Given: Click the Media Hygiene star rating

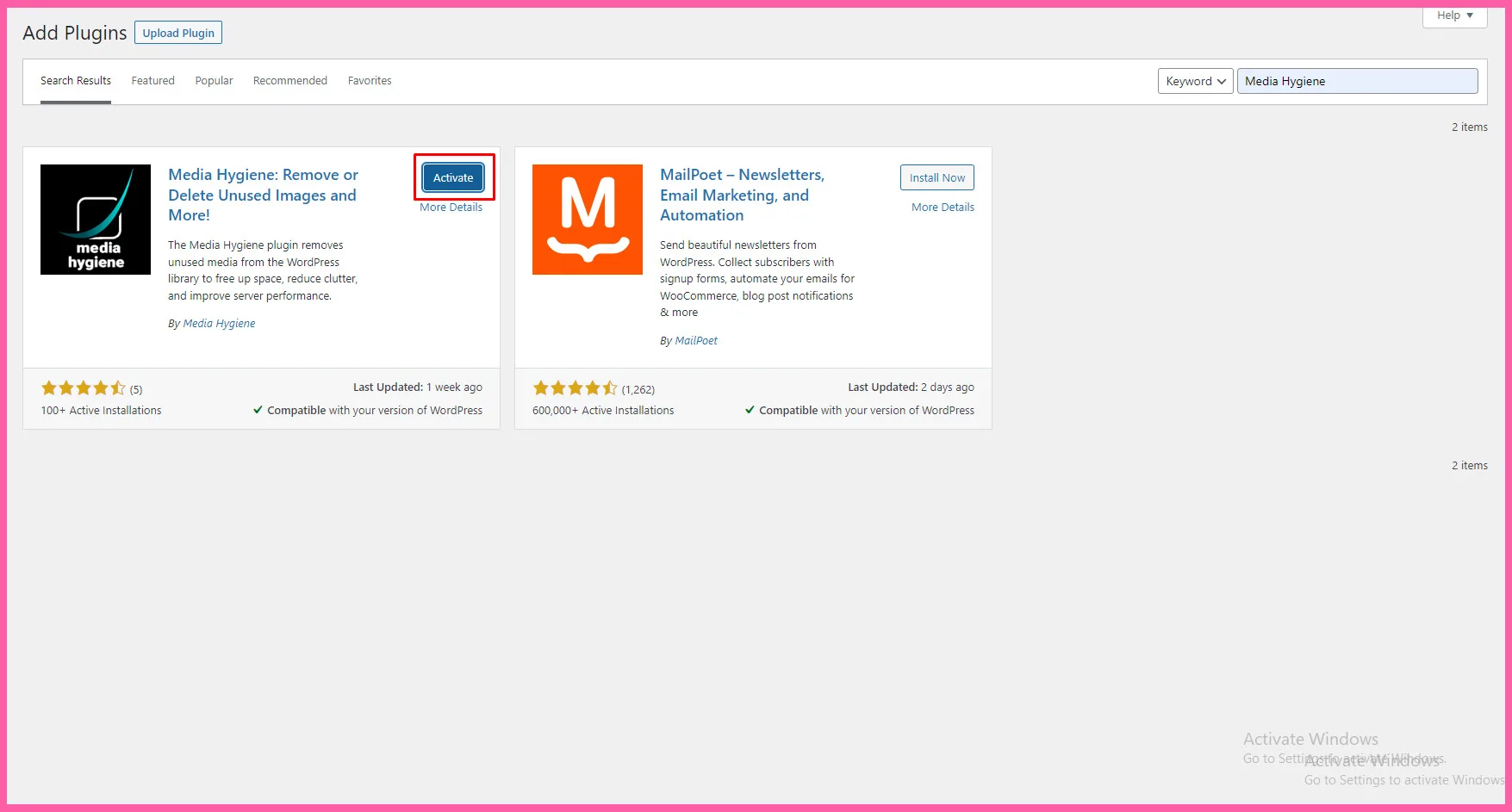Looking at the screenshot, I should [x=83, y=388].
